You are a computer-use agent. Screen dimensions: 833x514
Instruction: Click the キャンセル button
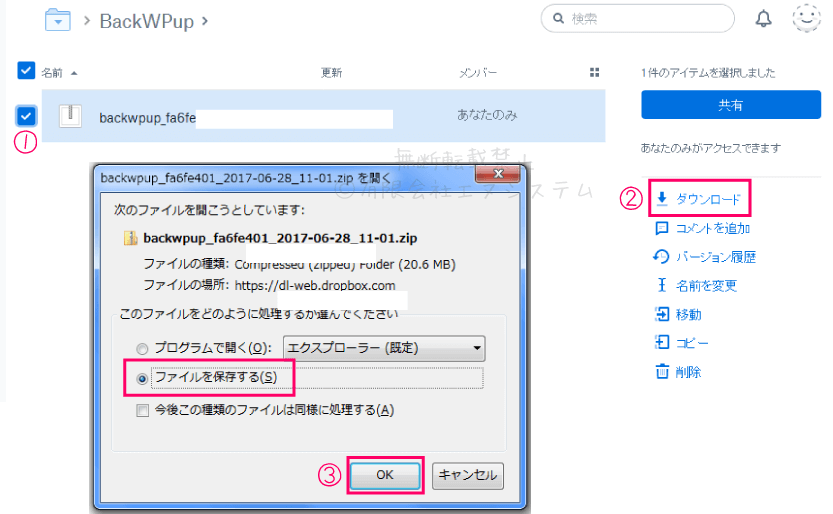tap(468, 475)
